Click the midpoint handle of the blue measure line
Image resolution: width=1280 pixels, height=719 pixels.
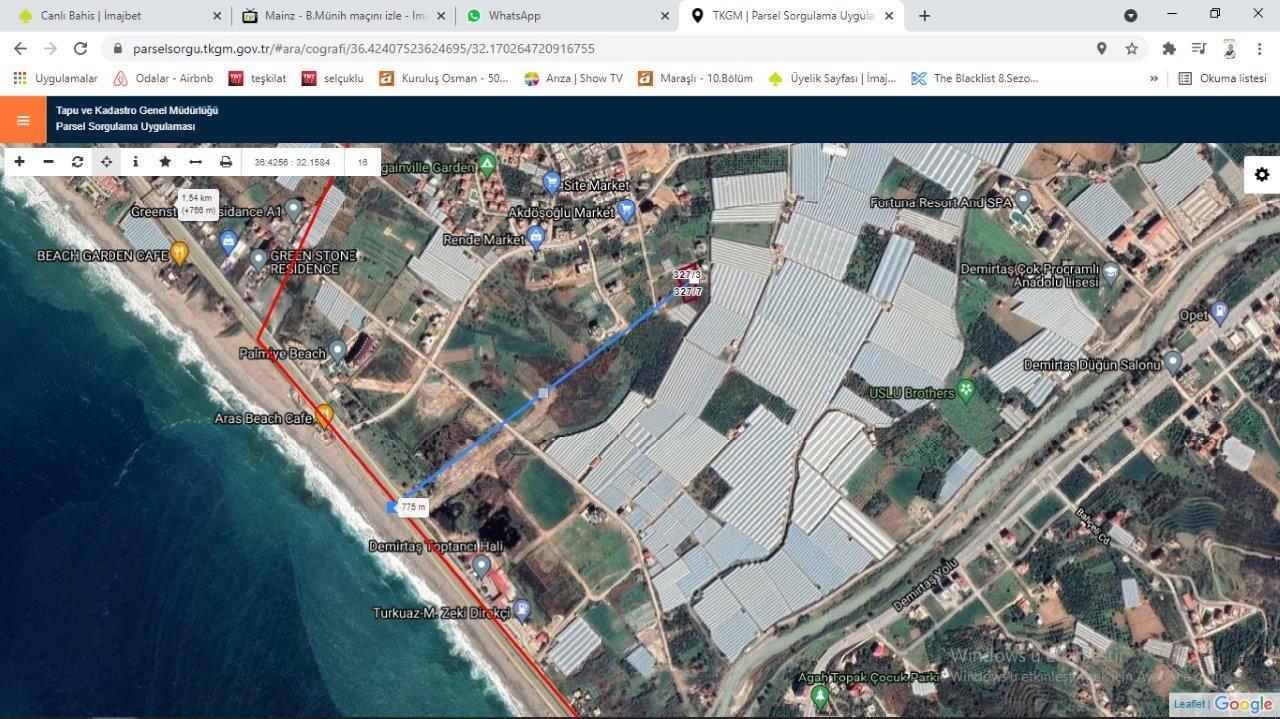(543, 394)
